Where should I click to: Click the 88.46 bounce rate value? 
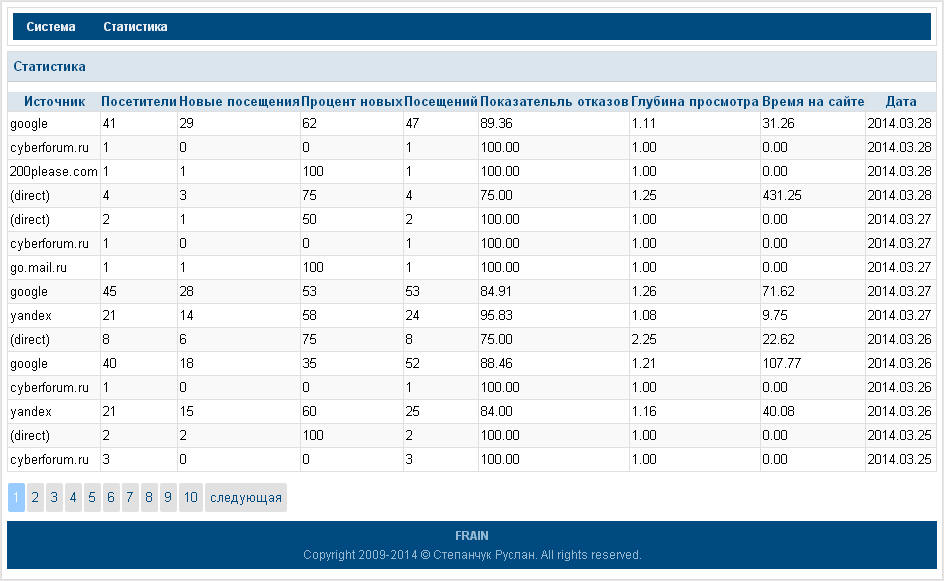coord(496,364)
